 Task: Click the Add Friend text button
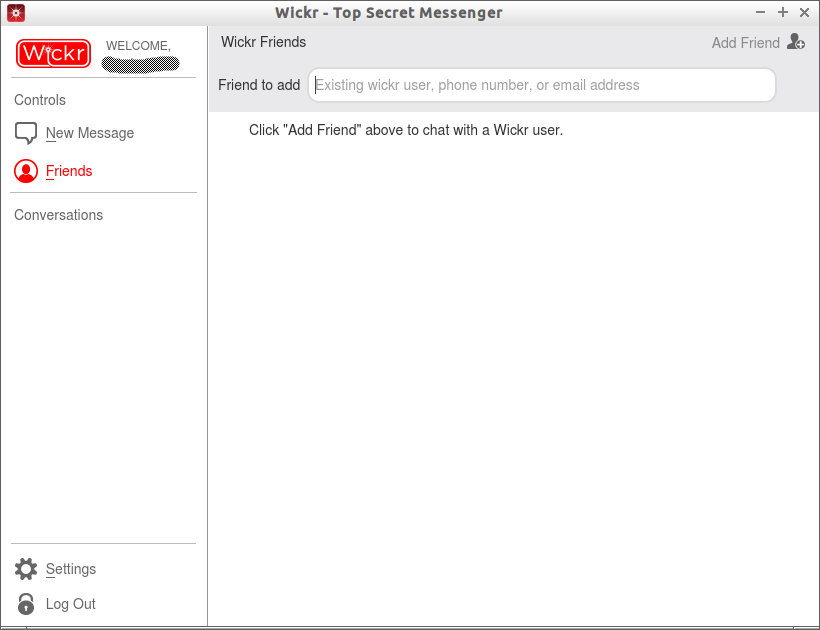pyautogui.click(x=745, y=42)
